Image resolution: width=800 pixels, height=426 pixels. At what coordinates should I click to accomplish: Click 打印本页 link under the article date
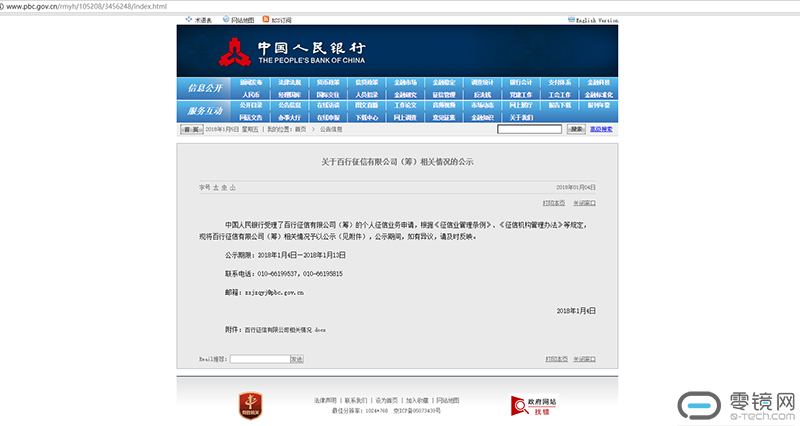(554, 203)
